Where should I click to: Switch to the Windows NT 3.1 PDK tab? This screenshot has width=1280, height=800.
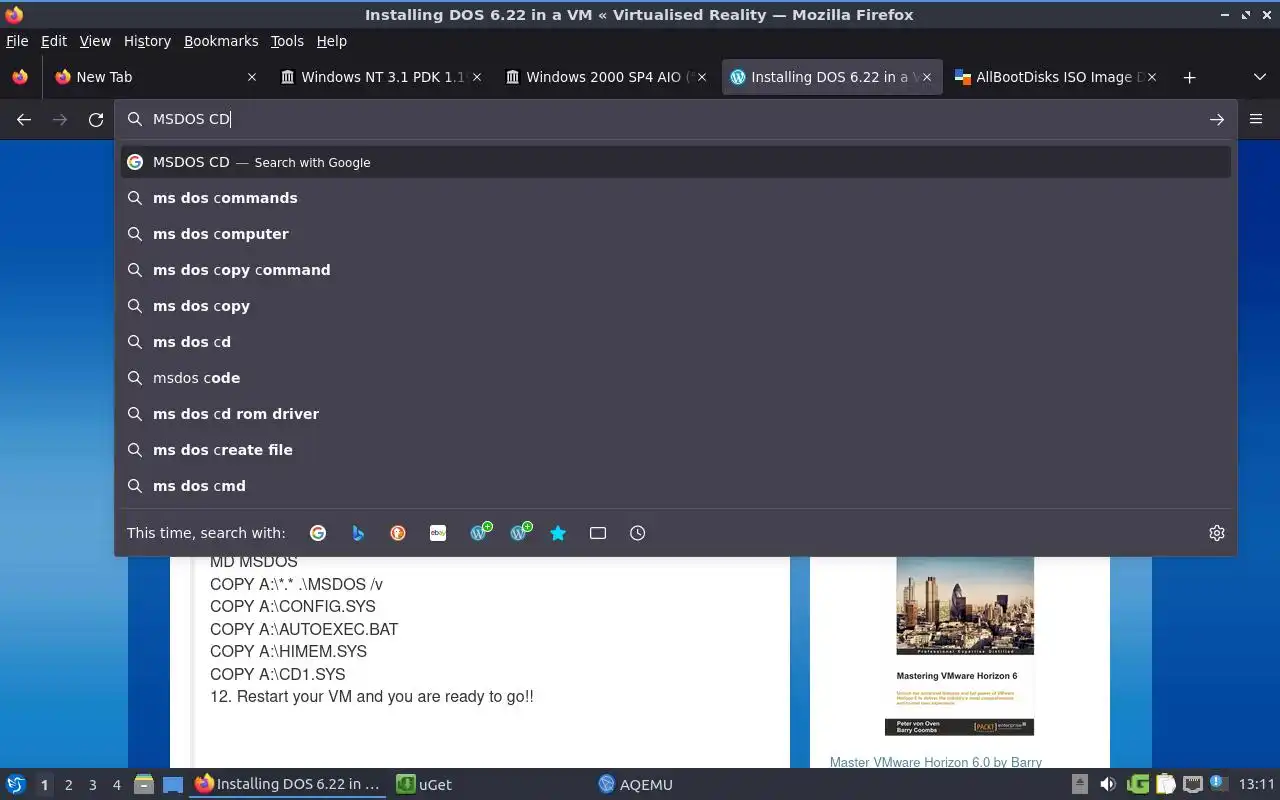380,77
